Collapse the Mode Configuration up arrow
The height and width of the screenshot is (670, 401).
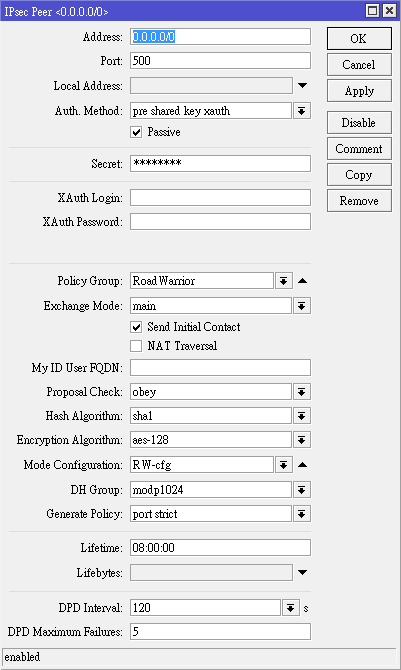(x=302, y=464)
